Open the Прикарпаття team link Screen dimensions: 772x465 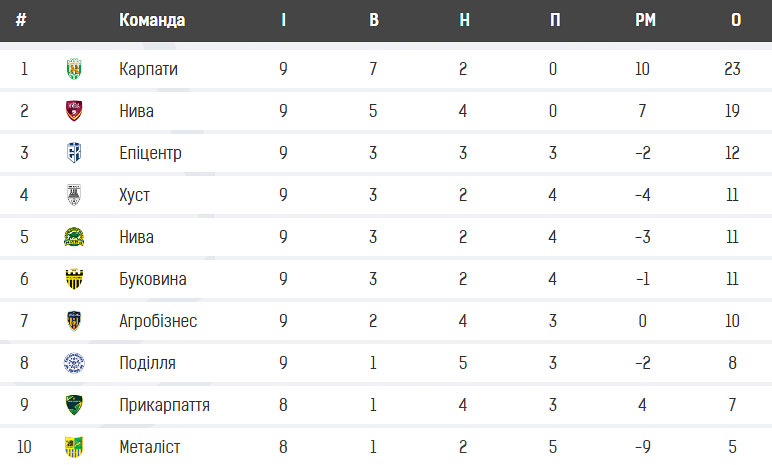[x=164, y=405]
